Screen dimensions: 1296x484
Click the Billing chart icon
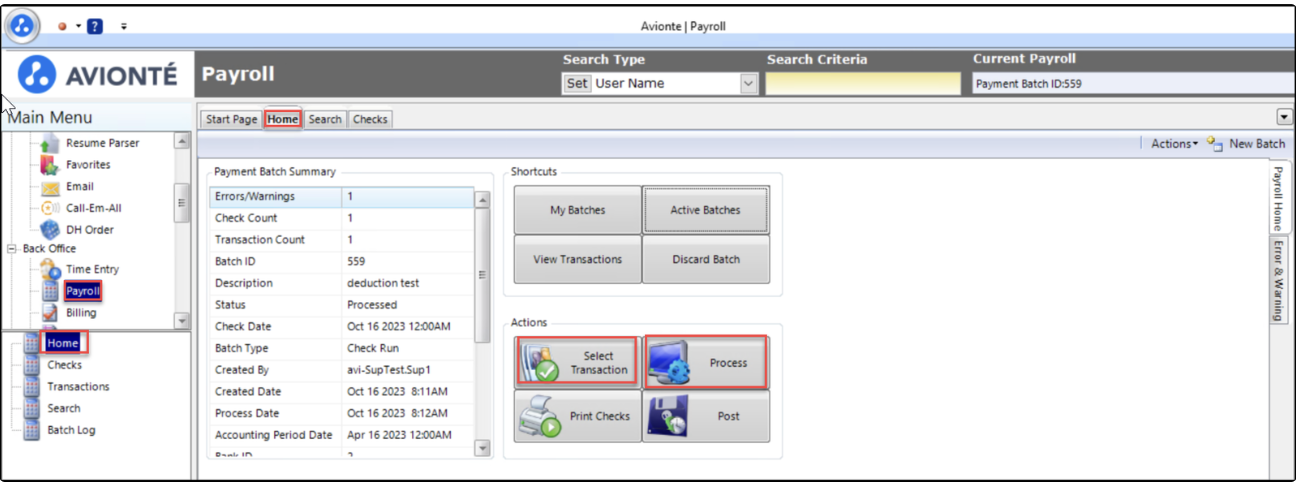pyautogui.click(x=51, y=313)
